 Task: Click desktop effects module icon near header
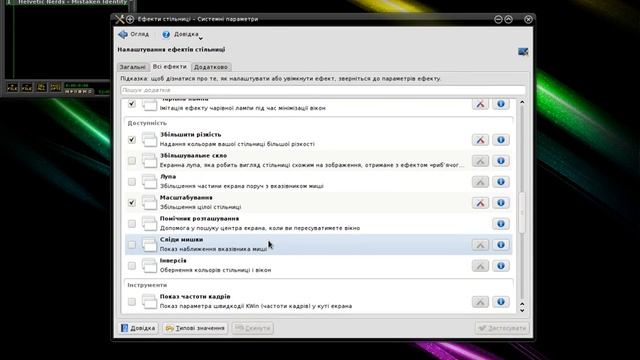(523, 51)
